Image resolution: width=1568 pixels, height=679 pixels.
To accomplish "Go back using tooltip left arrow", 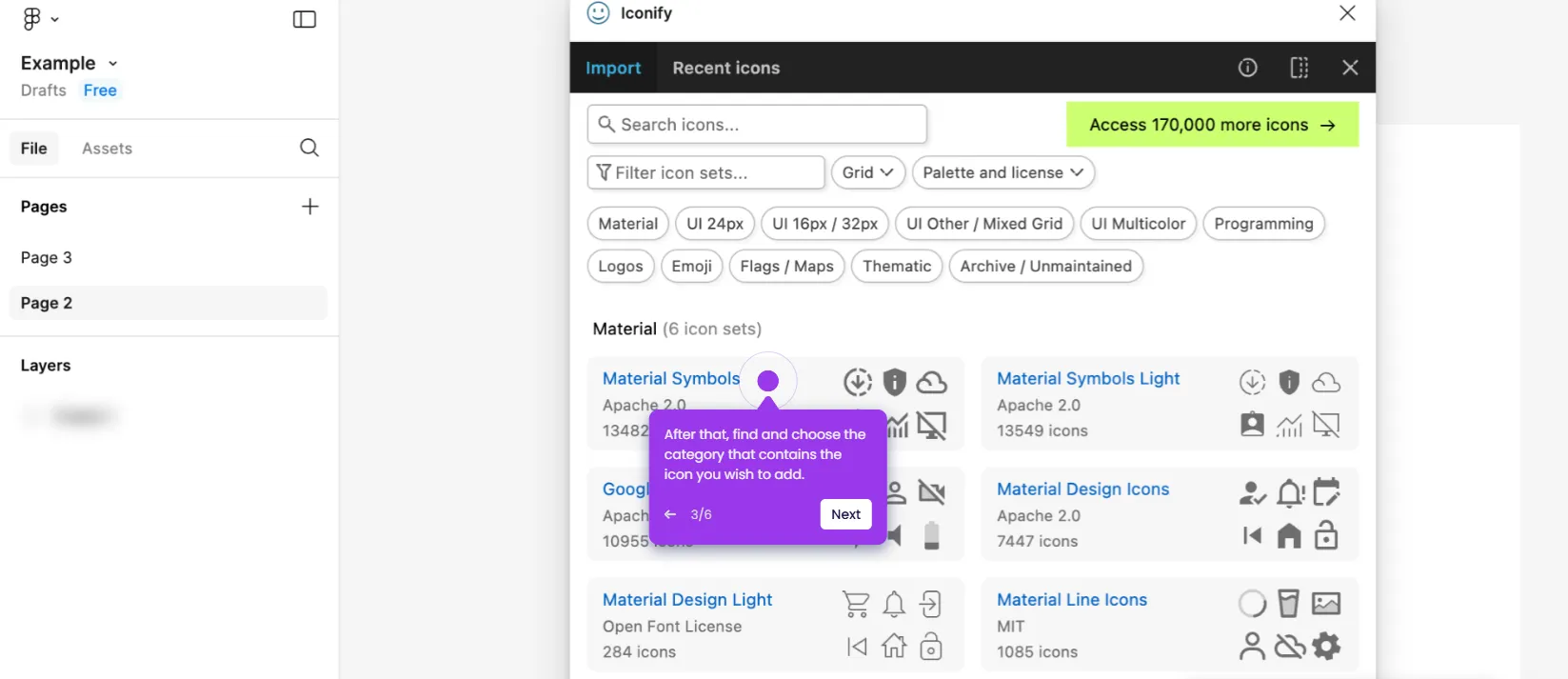I will [670, 514].
